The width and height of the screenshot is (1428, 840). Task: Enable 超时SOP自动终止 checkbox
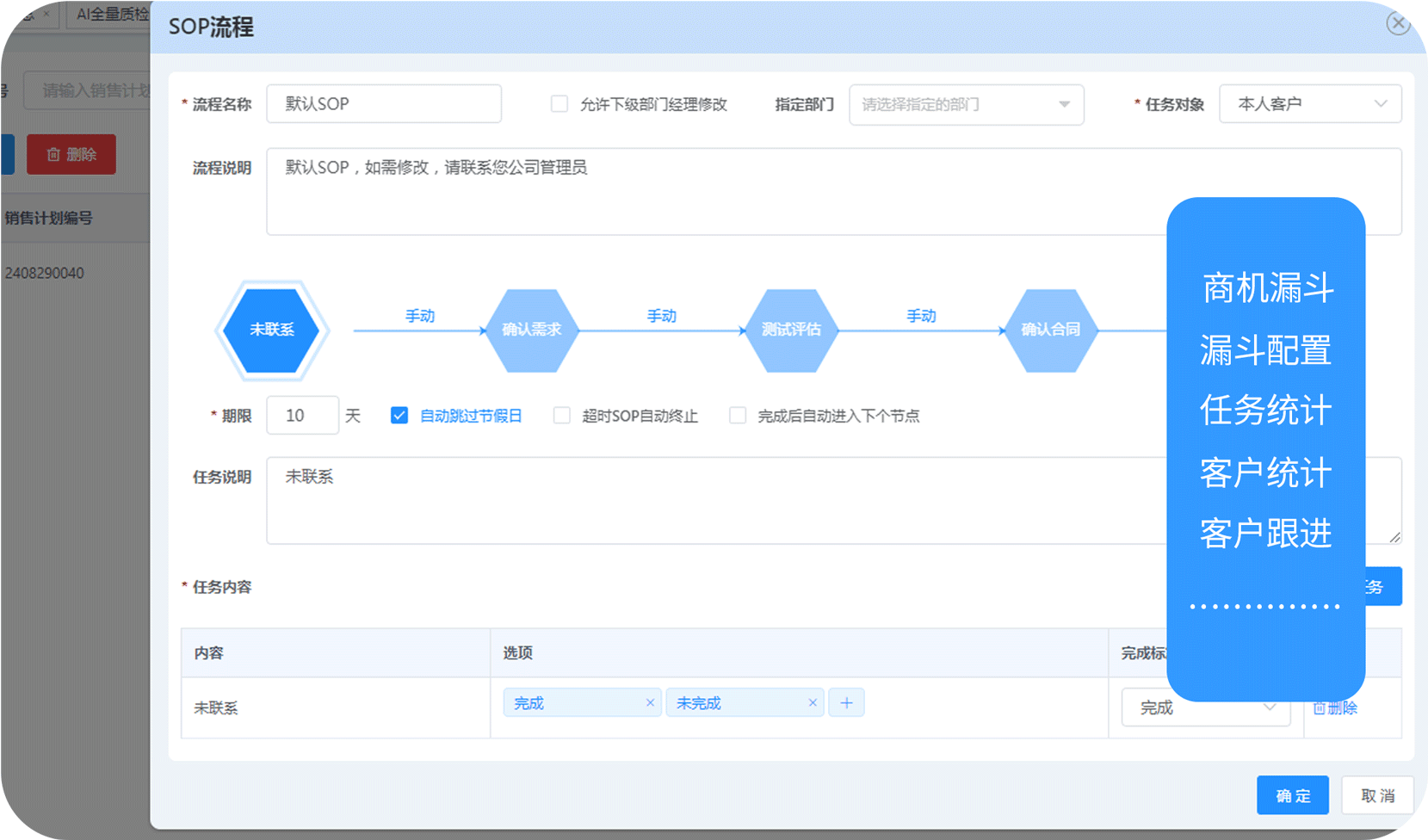[562, 416]
